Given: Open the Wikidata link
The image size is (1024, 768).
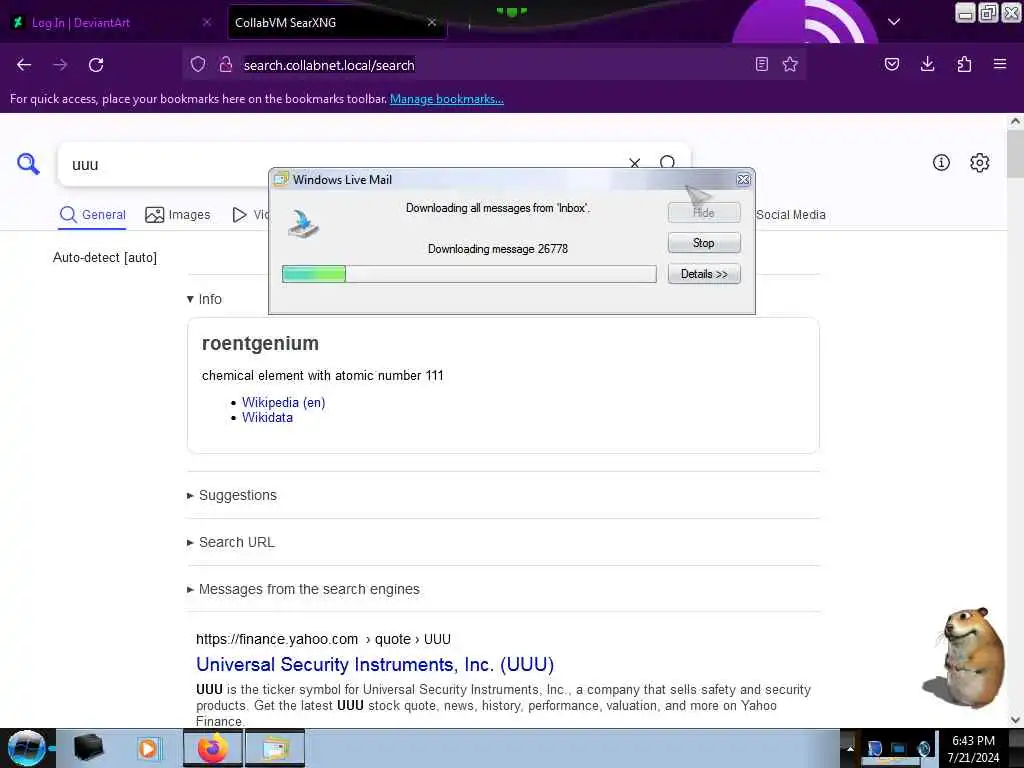Looking at the screenshot, I should tap(267, 418).
